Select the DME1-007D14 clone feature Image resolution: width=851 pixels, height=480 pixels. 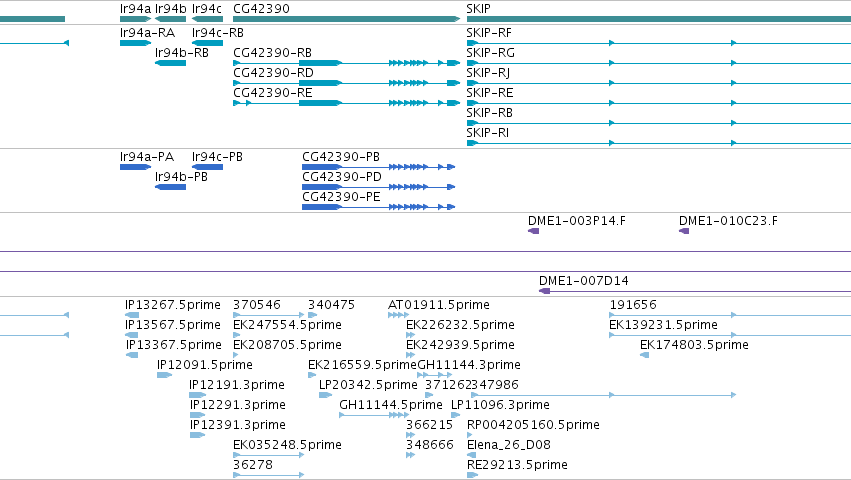pos(695,292)
